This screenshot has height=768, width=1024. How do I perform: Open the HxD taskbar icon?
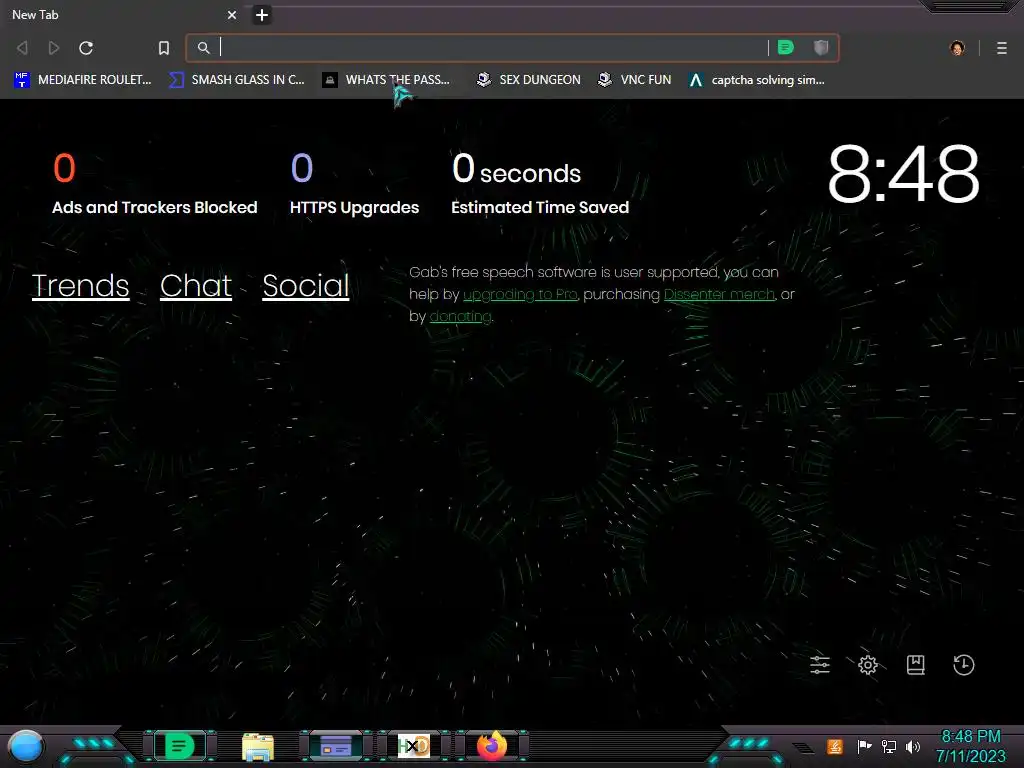[413, 746]
